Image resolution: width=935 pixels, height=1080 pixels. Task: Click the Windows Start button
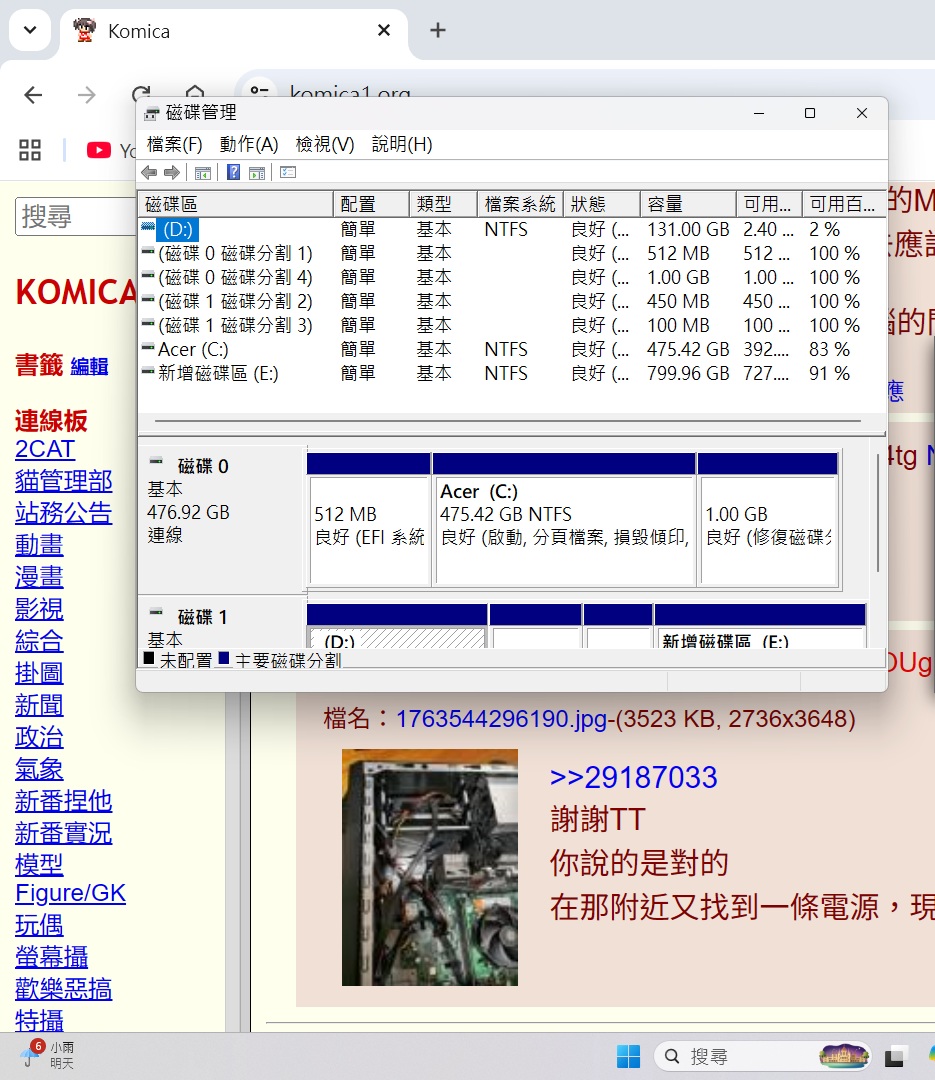click(628, 1056)
